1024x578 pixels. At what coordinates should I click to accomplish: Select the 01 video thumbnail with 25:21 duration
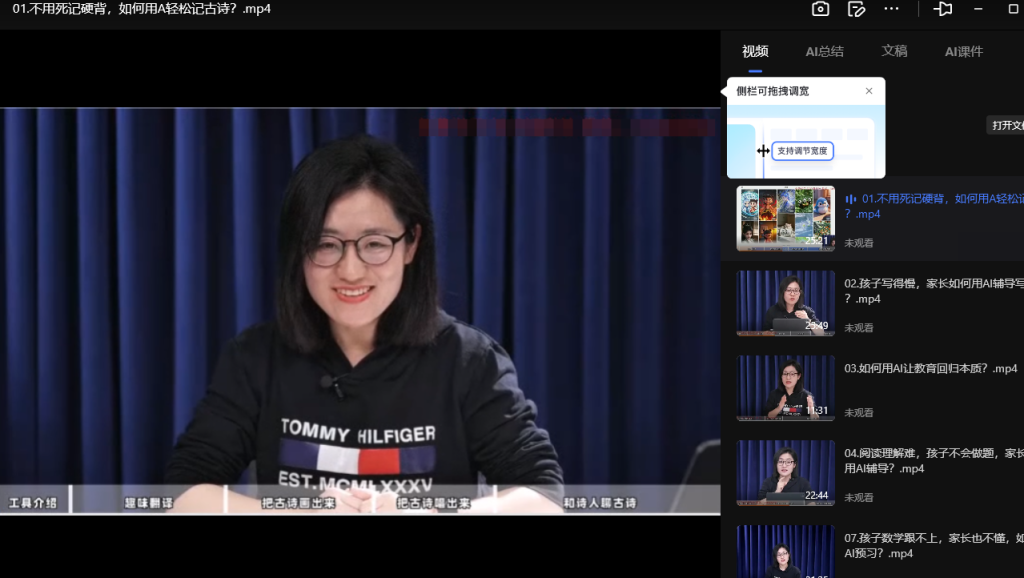pyautogui.click(x=785, y=218)
